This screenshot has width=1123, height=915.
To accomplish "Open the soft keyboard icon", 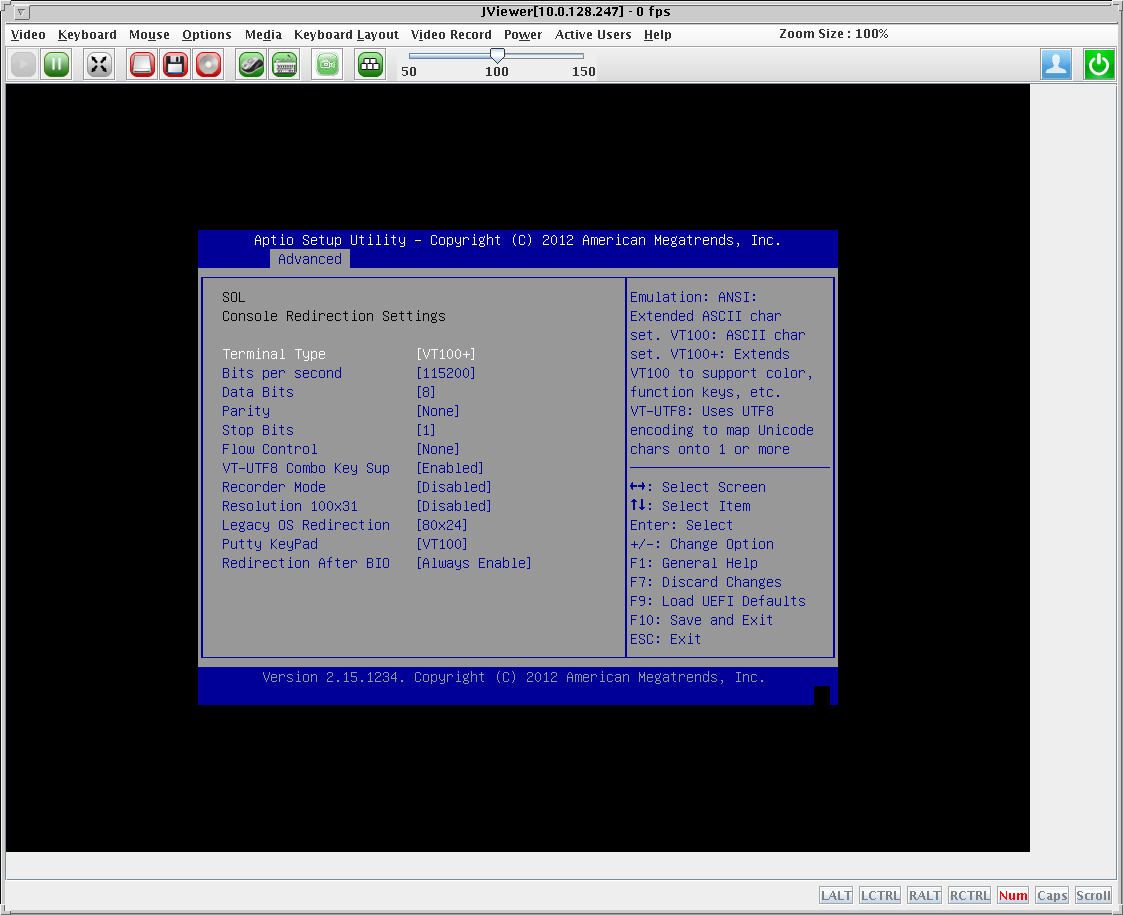I will 285,65.
